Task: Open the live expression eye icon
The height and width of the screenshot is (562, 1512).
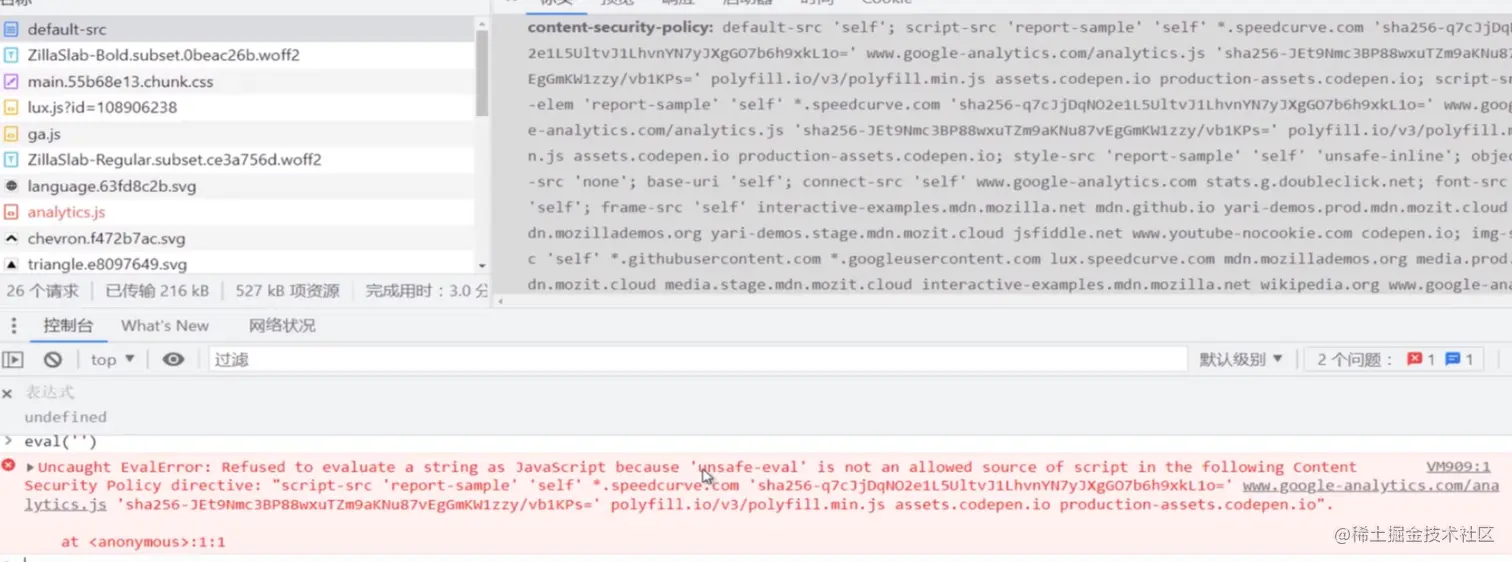Action: click(x=173, y=359)
